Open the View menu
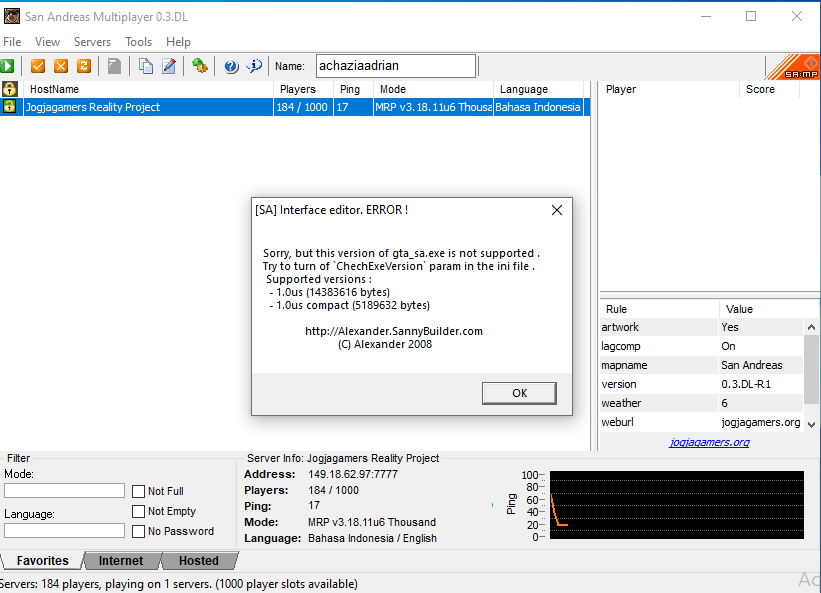Screen dimensions: 821x593 pos(47,42)
